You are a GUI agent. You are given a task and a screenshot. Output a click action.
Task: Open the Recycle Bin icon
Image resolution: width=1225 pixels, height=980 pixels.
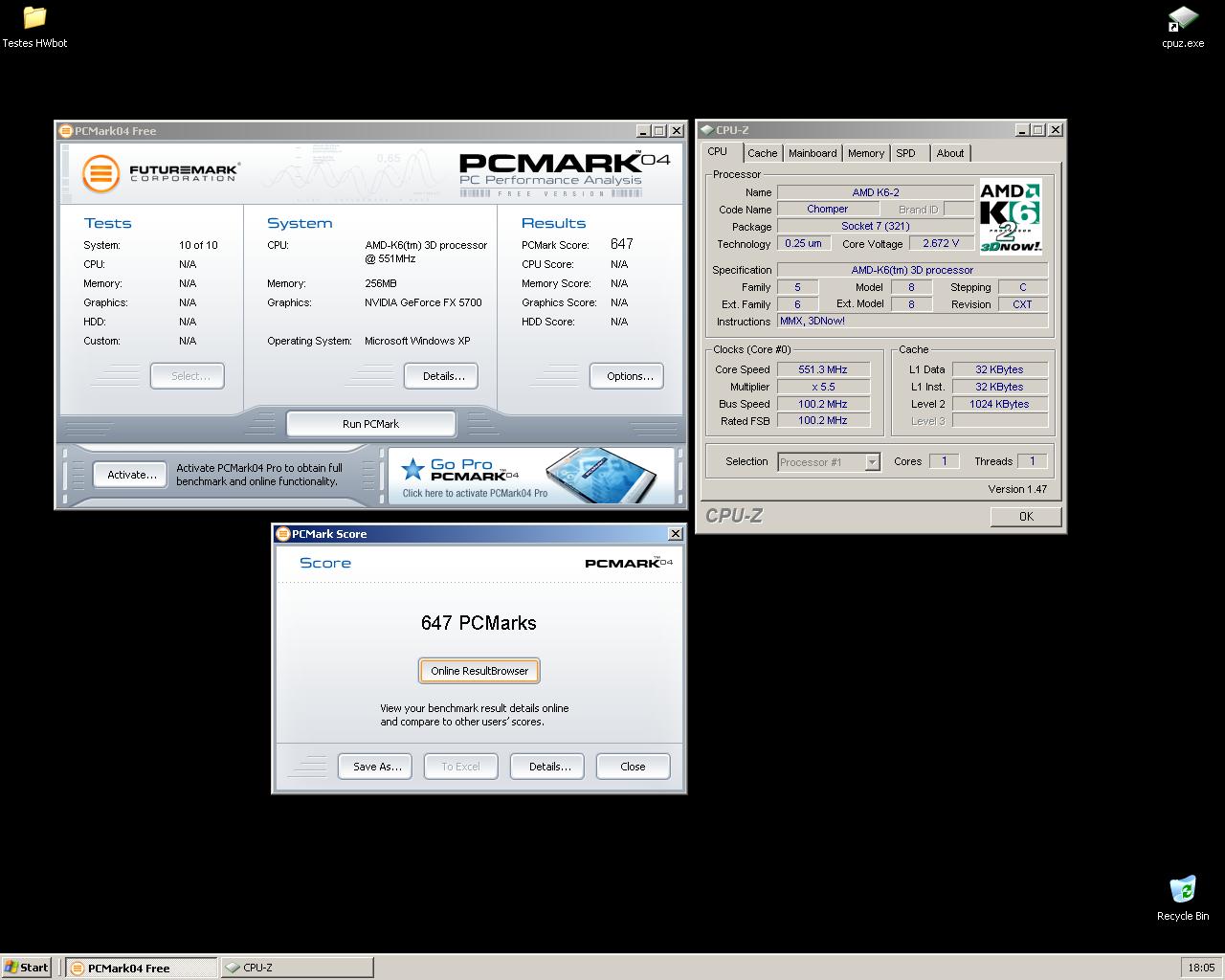point(1183,898)
